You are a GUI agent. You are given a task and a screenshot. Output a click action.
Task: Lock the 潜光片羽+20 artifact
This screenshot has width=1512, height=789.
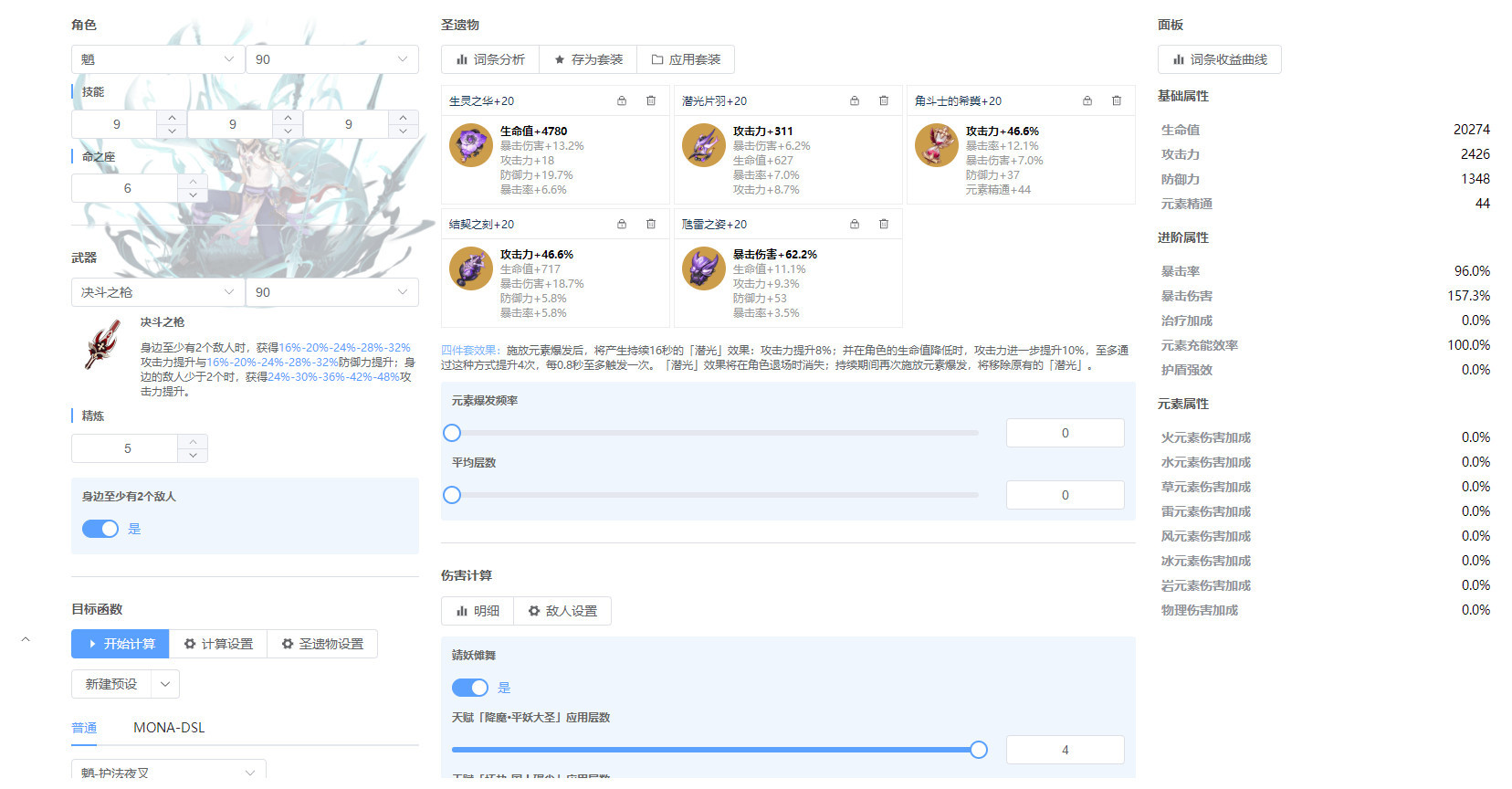[x=855, y=100]
